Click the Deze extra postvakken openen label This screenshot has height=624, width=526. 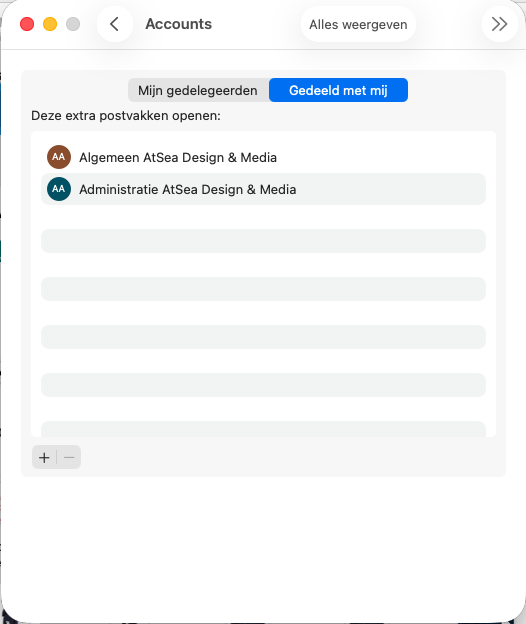point(126,115)
